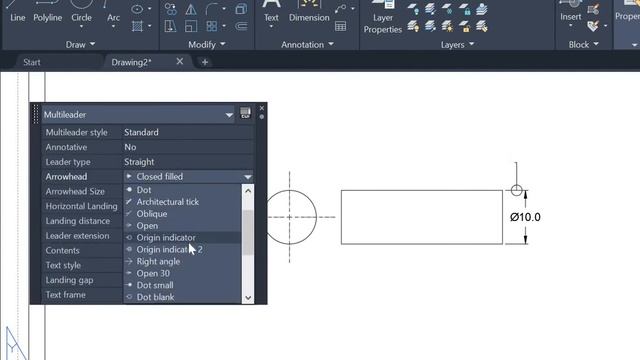Choose the Fillet tool icon
Screen dimensions: 640x360
[212, 9]
